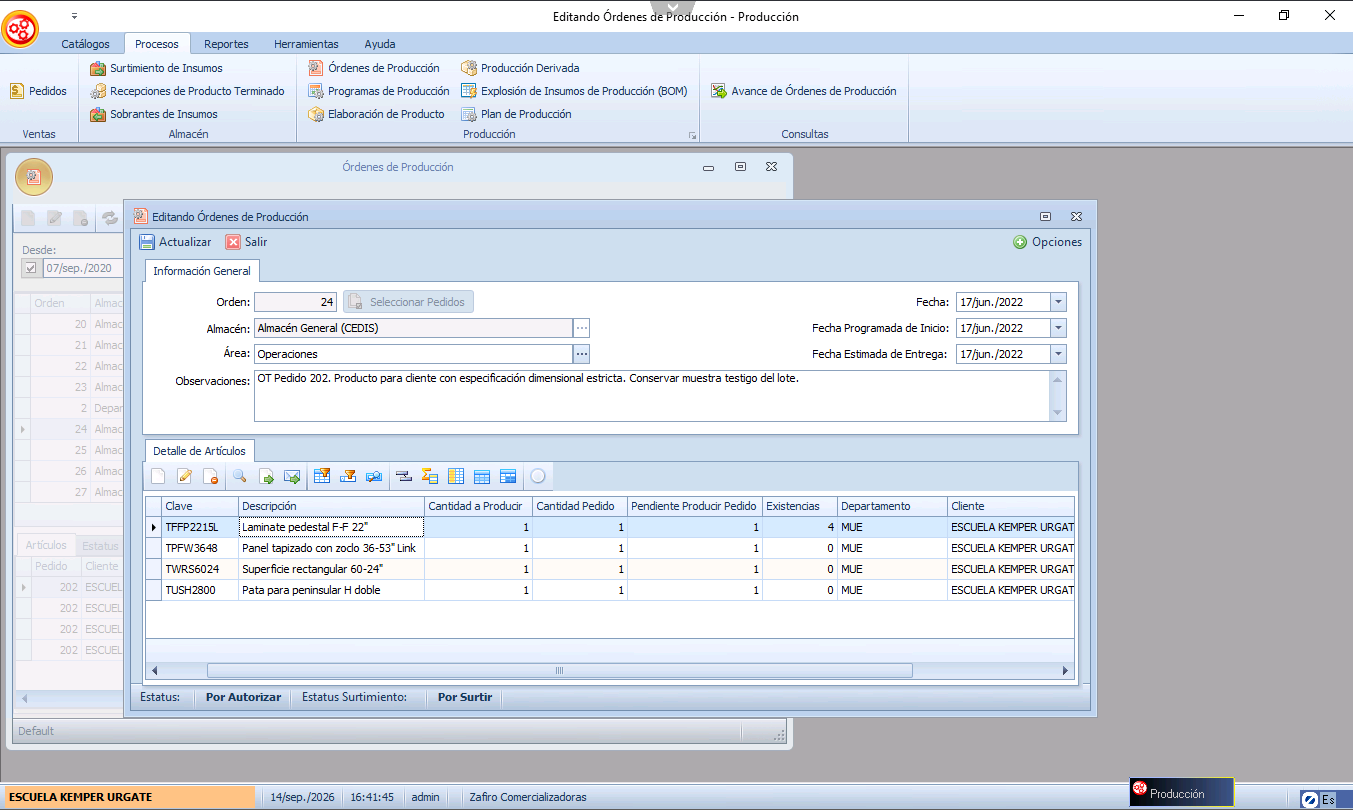Screen dimensions: 1353x810
Task: Open Área lookup ellipsis button
Action: 582,354
